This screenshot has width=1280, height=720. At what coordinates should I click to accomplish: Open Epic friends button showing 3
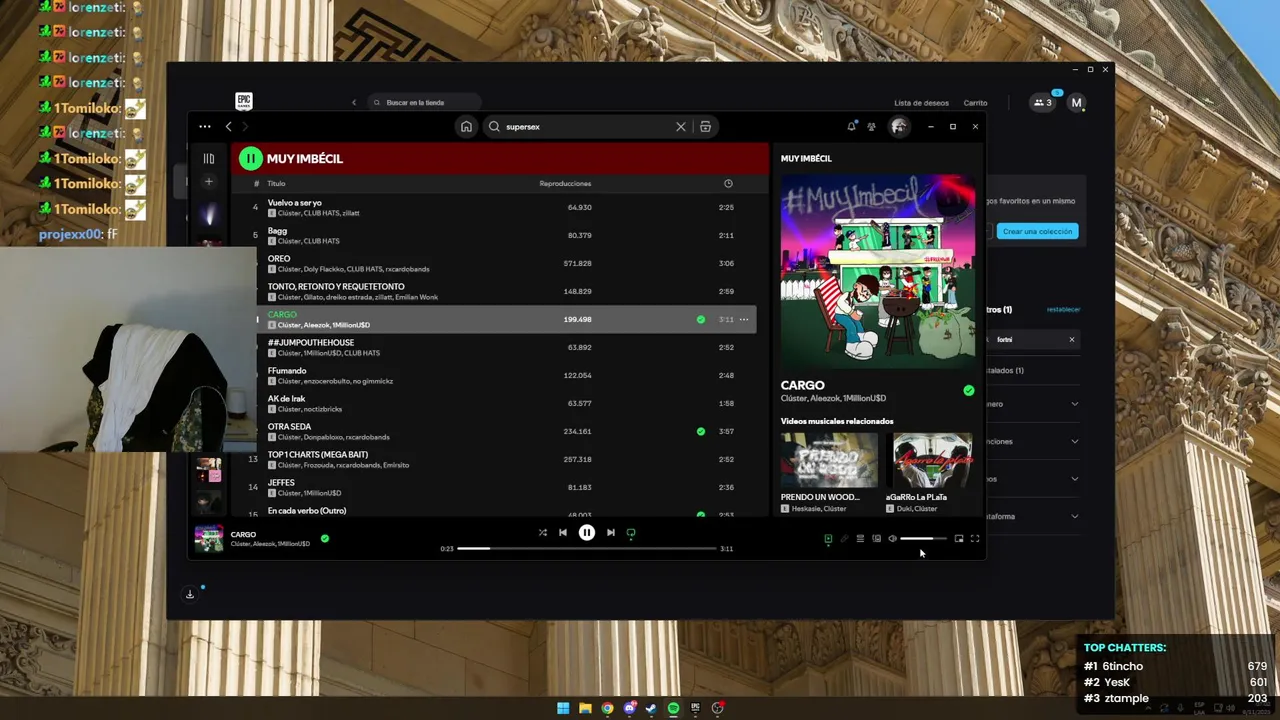point(1043,103)
